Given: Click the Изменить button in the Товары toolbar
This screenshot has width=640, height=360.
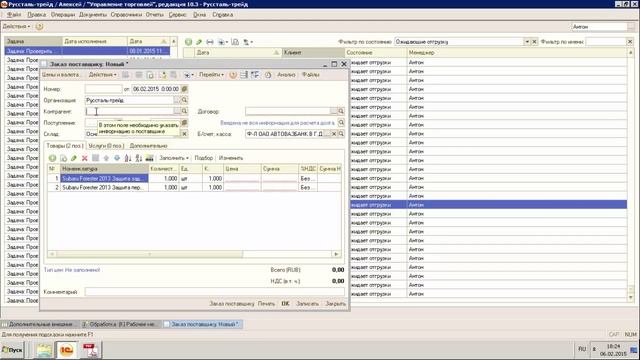Looking at the screenshot, I should (x=231, y=158).
